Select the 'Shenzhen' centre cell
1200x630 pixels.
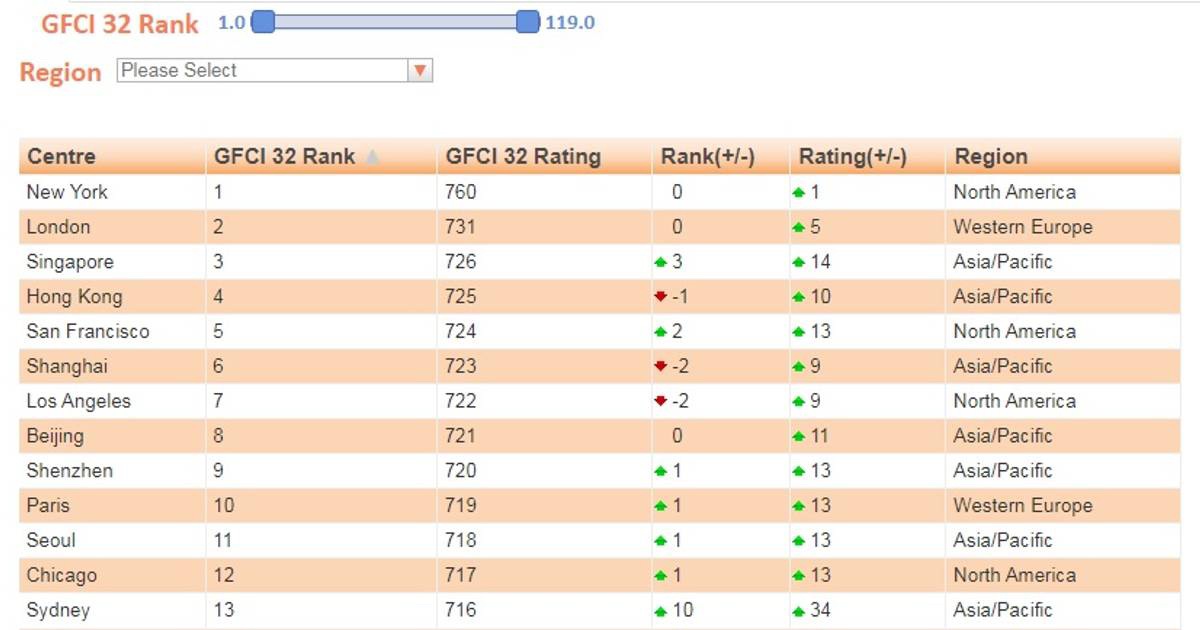[x=112, y=470]
